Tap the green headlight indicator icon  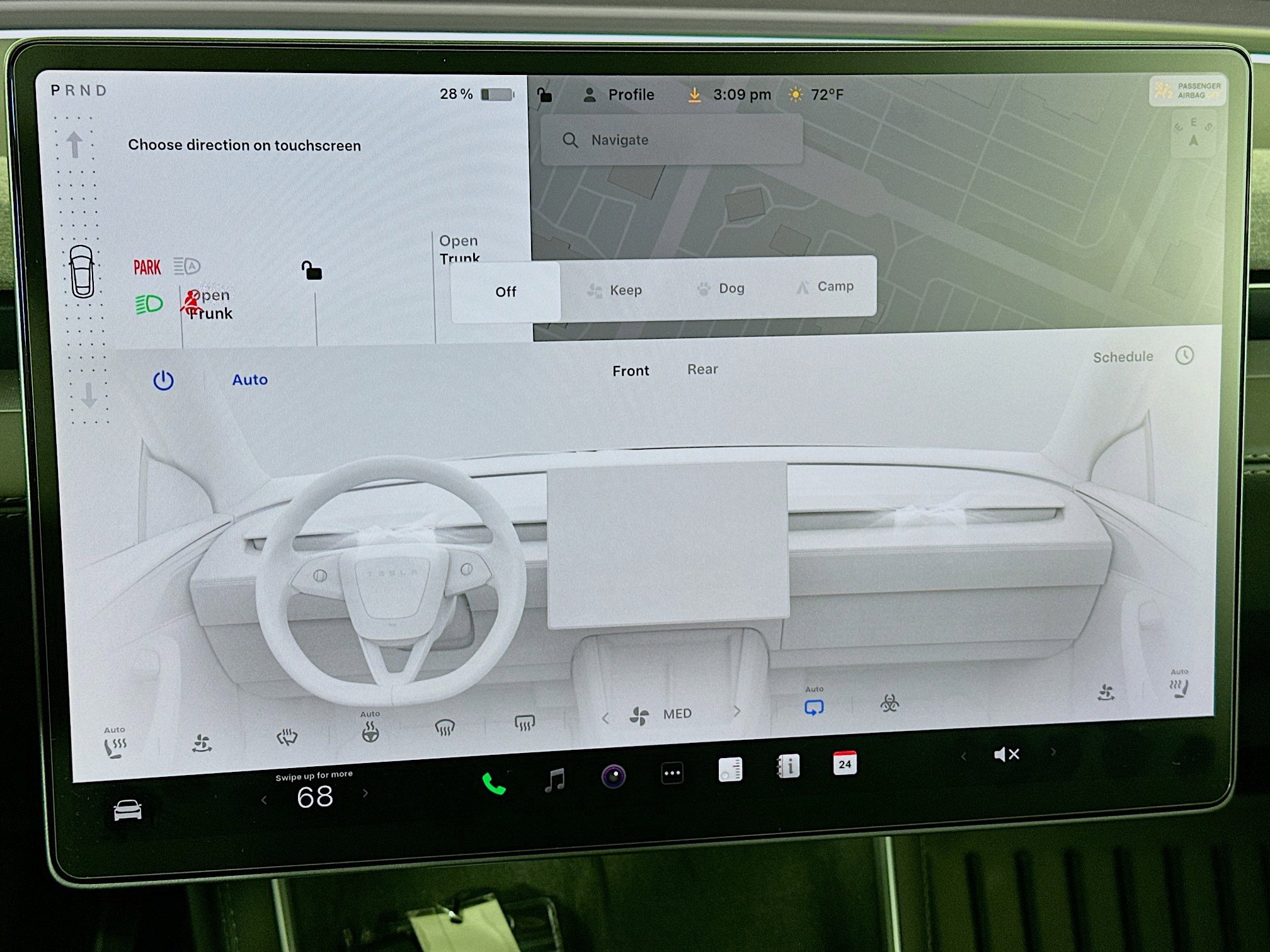coord(149,305)
